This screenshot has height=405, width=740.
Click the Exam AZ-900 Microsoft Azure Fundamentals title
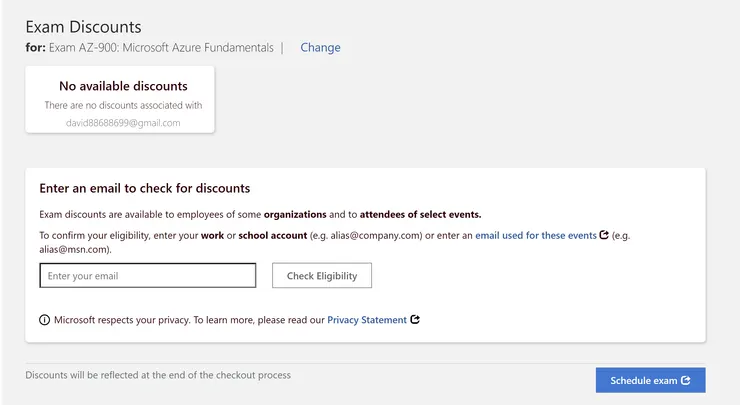pos(161,47)
